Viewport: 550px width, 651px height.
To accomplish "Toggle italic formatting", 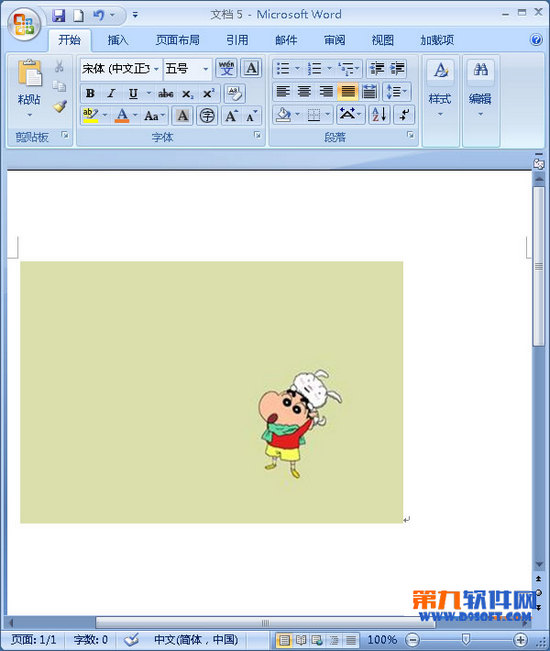I will pyautogui.click(x=111, y=93).
